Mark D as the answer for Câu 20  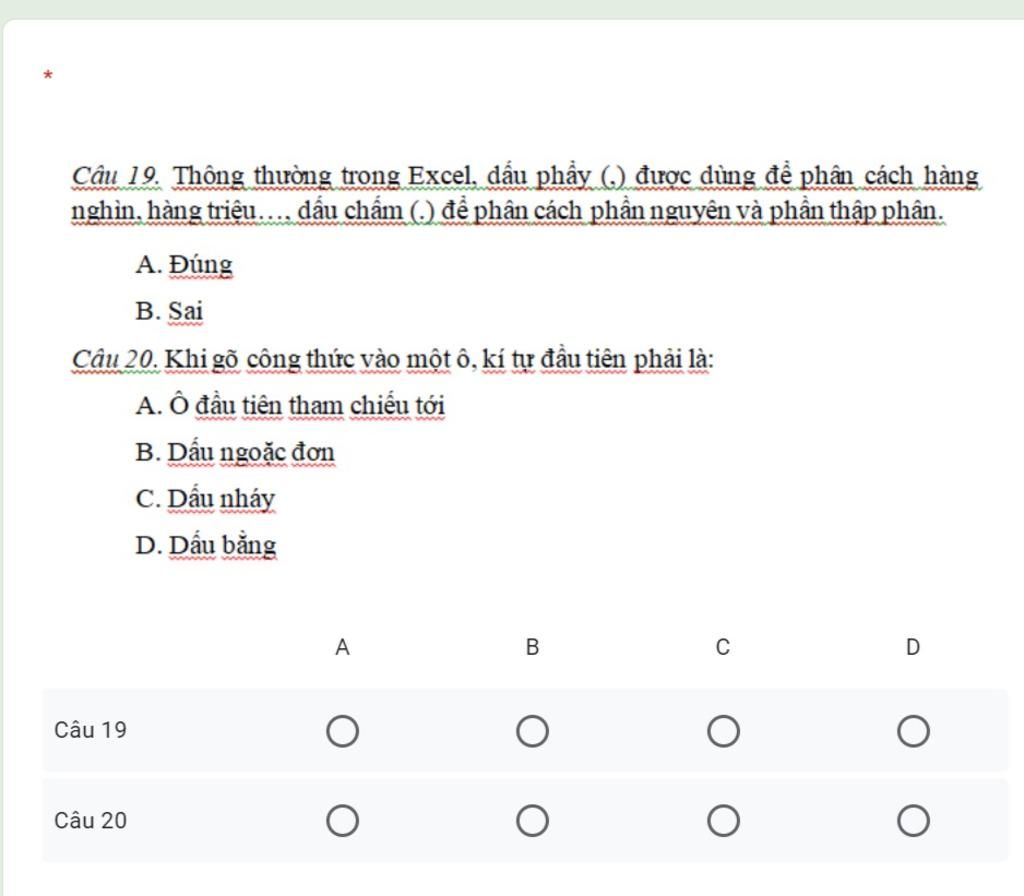pos(912,822)
